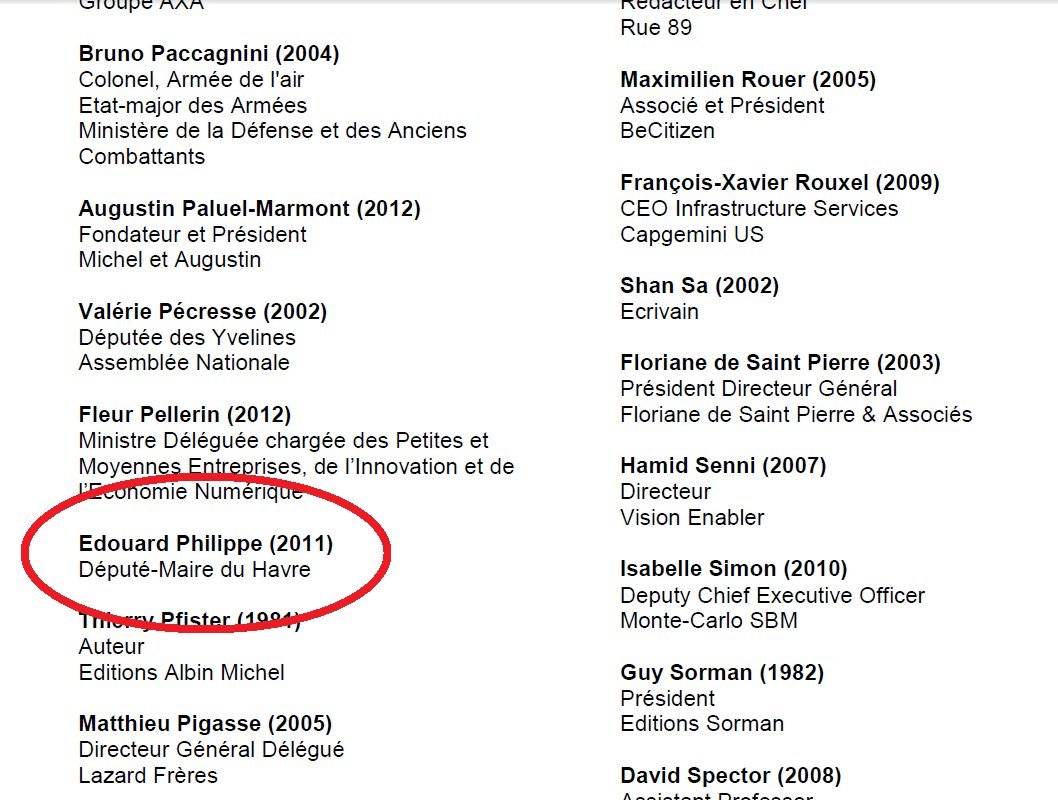Select the Fleur Pellerin (2012) heading
This screenshot has width=1058, height=800.
click(x=185, y=415)
